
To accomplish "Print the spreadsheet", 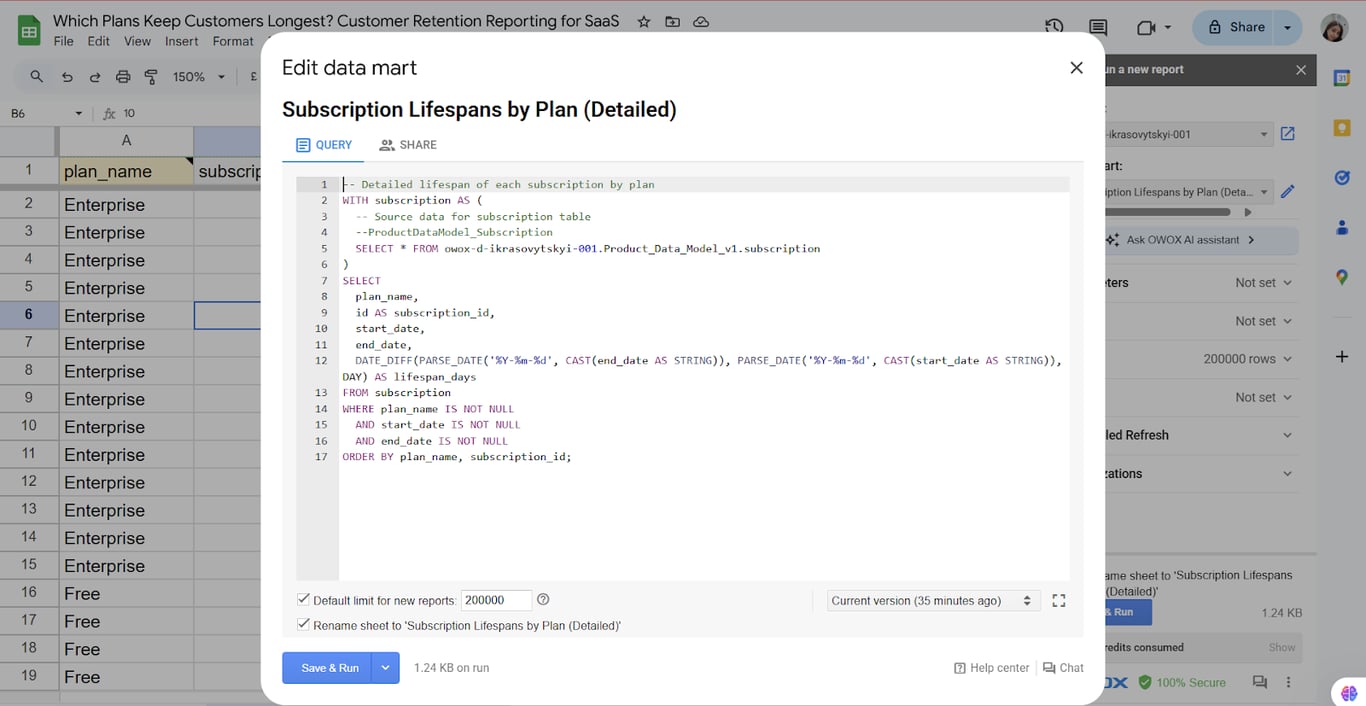I will point(123,77).
